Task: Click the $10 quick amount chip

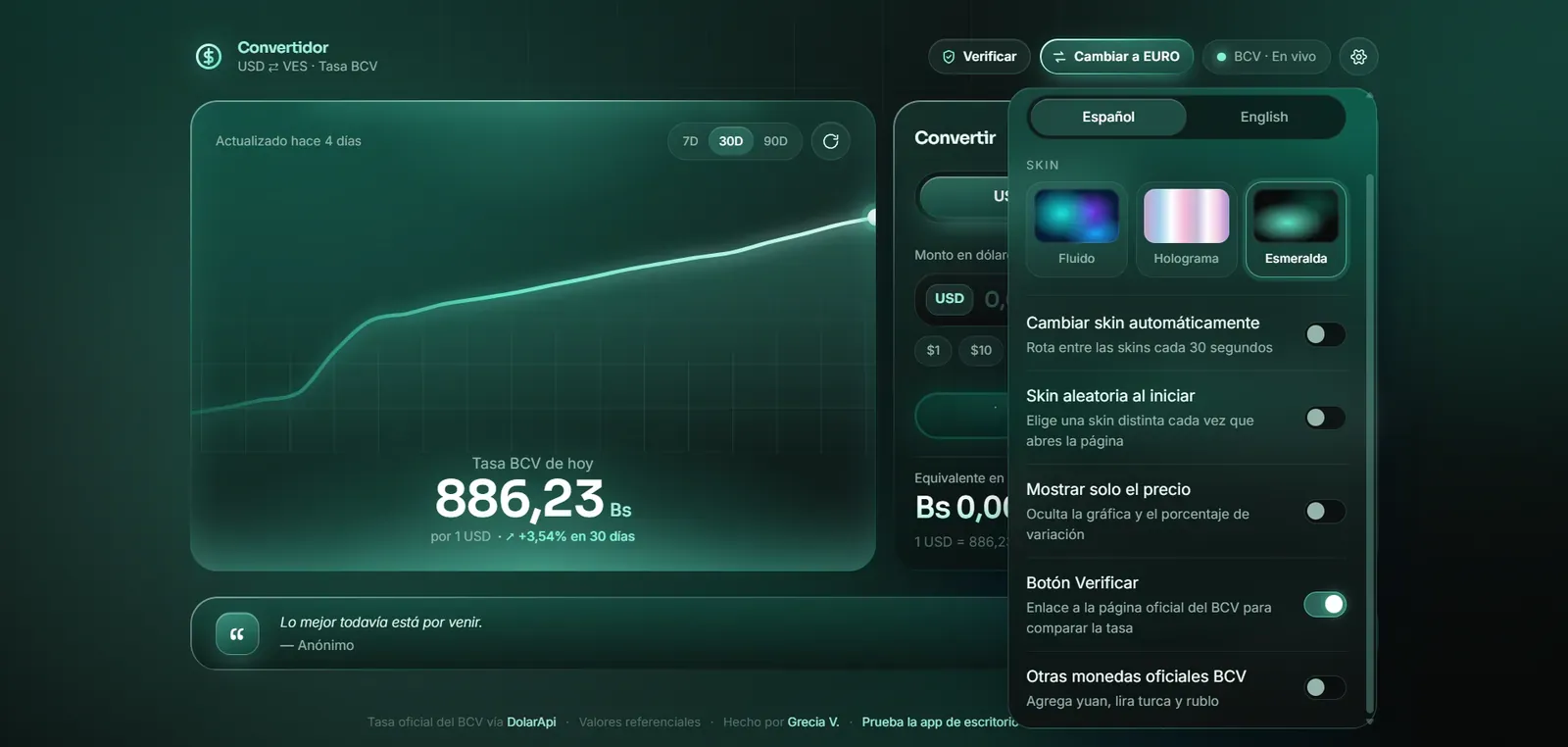Action: tap(981, 350)
